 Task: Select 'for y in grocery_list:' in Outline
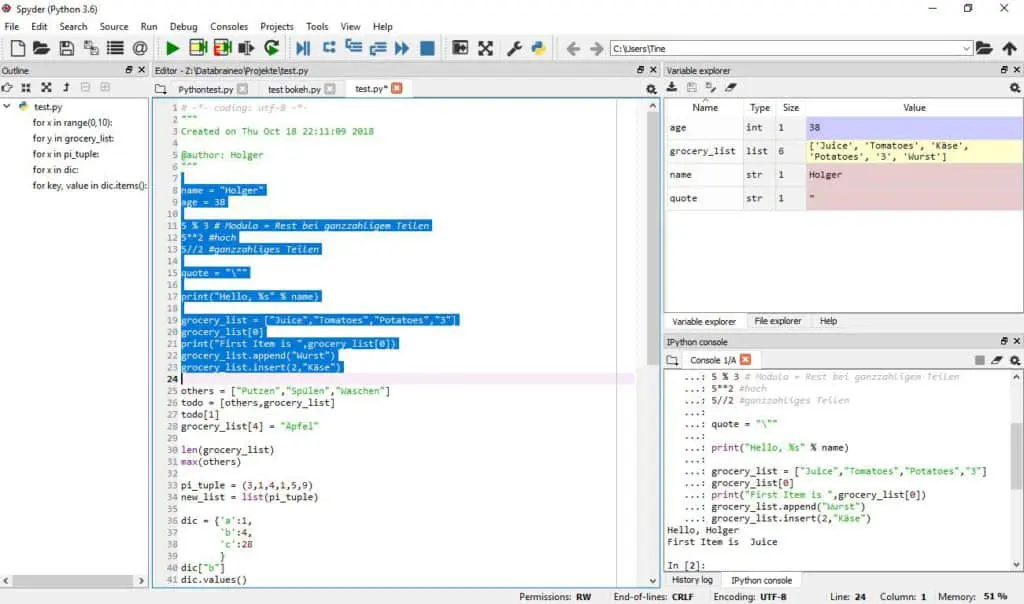(x=73, y=138)
